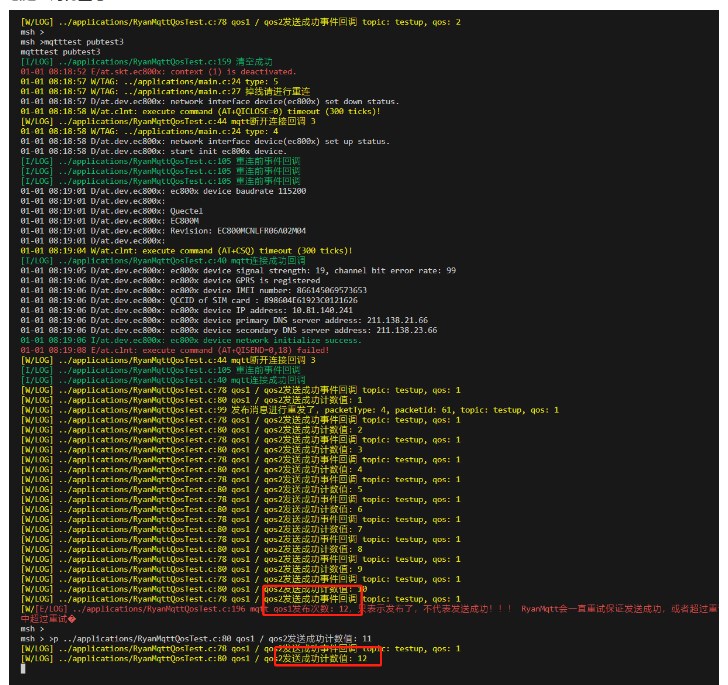Click secondary DNS '211.138.23.66' line
This screenshot has width=728, height=685.
(x=229, y=330)
